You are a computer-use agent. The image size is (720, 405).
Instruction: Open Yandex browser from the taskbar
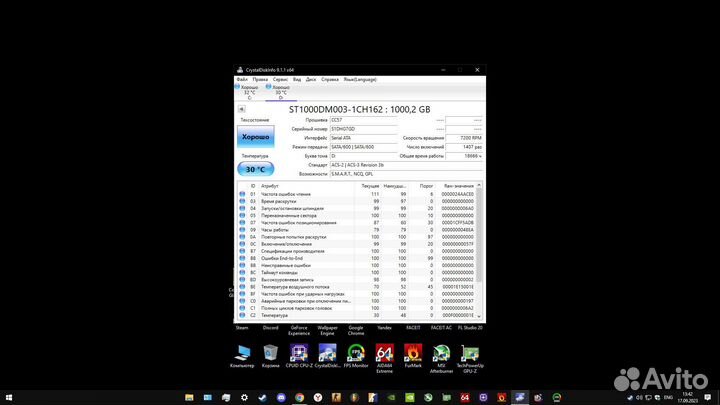pyautogui.click(x=318, y=398)
